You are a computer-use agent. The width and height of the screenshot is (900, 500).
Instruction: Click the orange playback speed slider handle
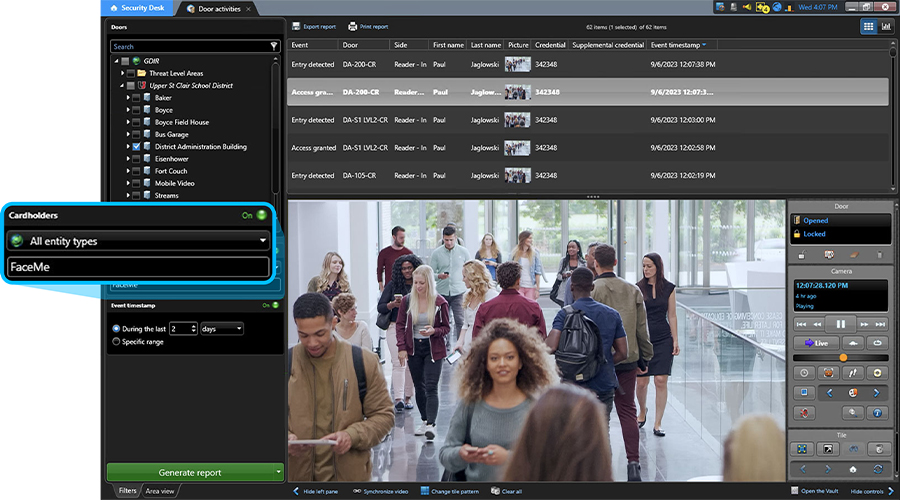[843, 357]
